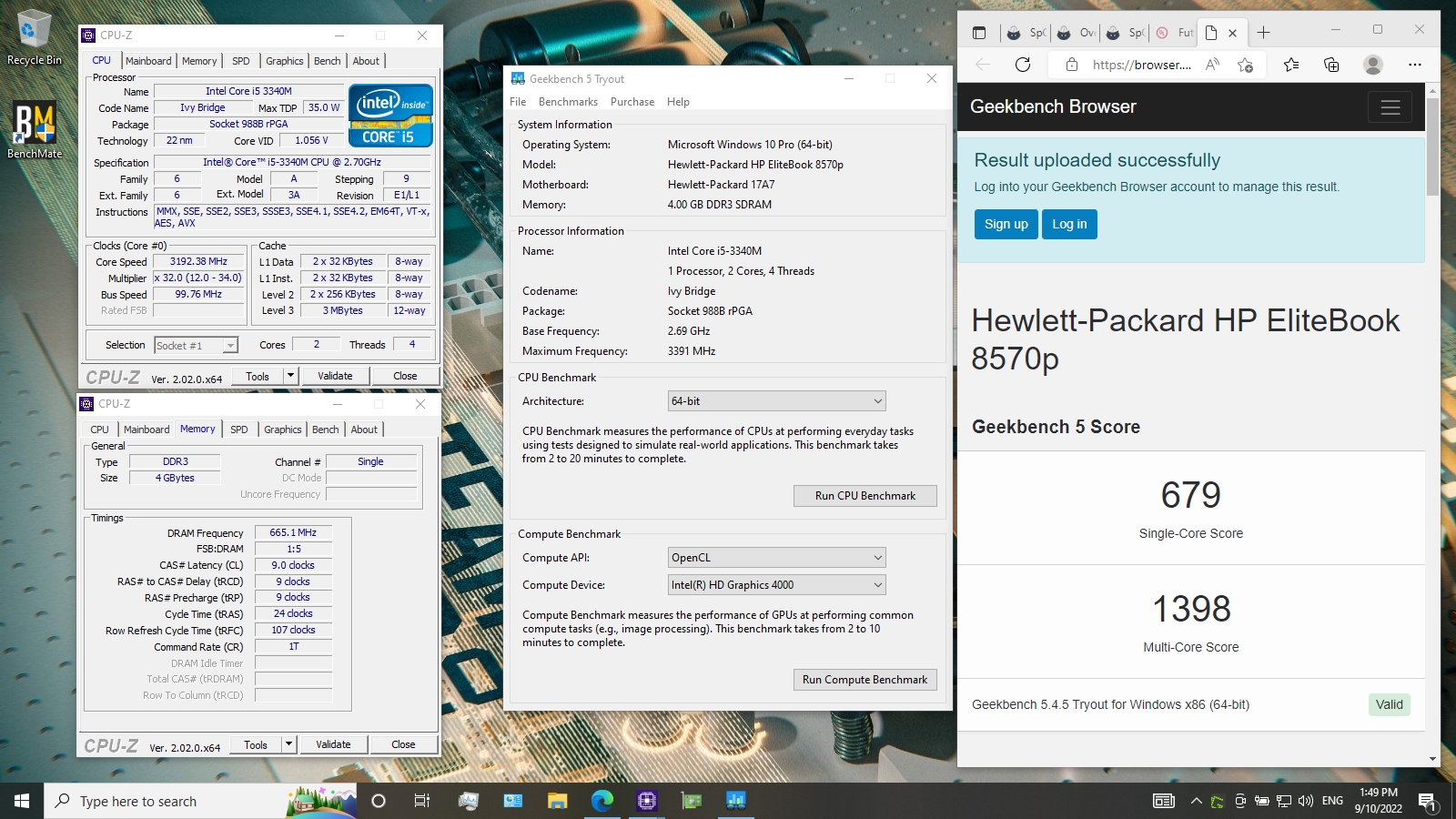Open Cortana circle icon on taskbar
Viewport: 1456px width, 819px height.
tap(379, 801)
